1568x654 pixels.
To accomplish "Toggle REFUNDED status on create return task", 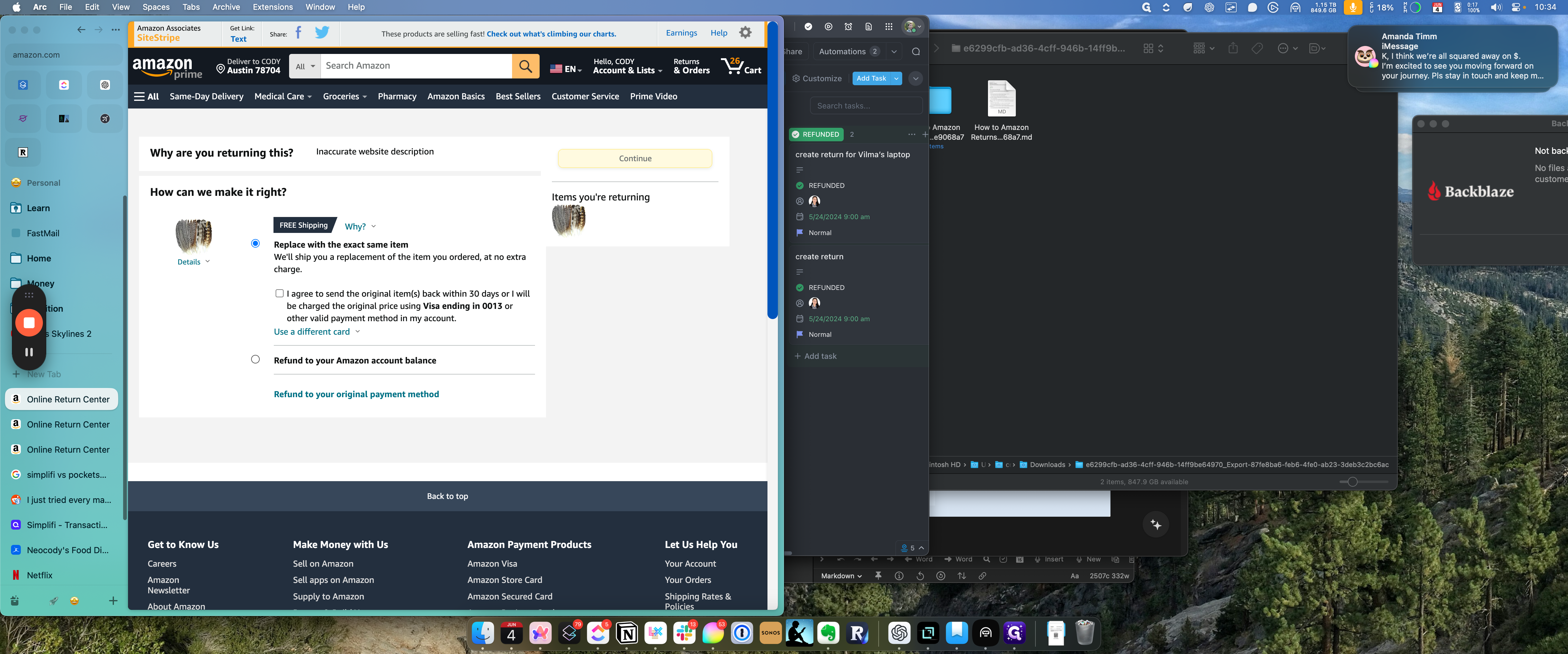I will (x=800, y=287).
